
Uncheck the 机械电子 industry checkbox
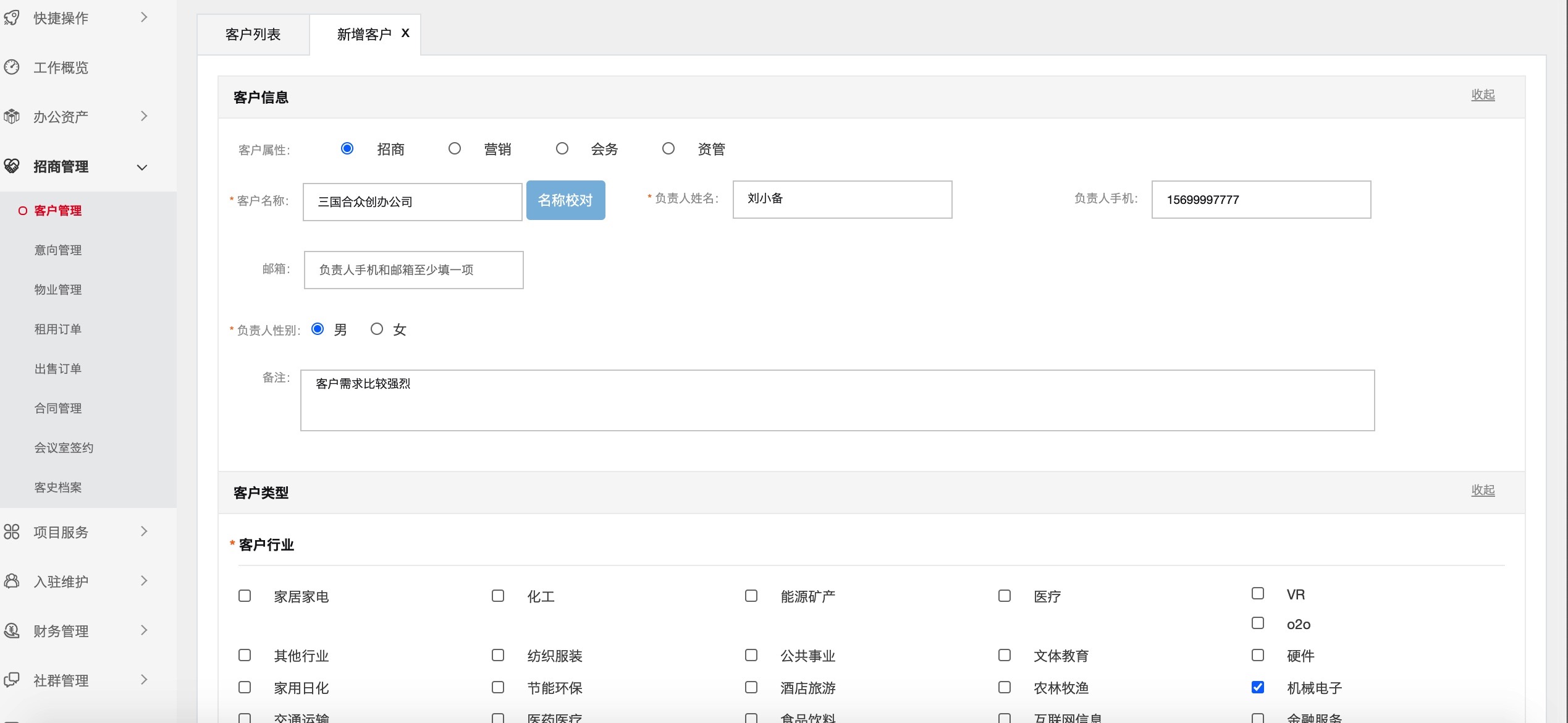pos(1258,687)
